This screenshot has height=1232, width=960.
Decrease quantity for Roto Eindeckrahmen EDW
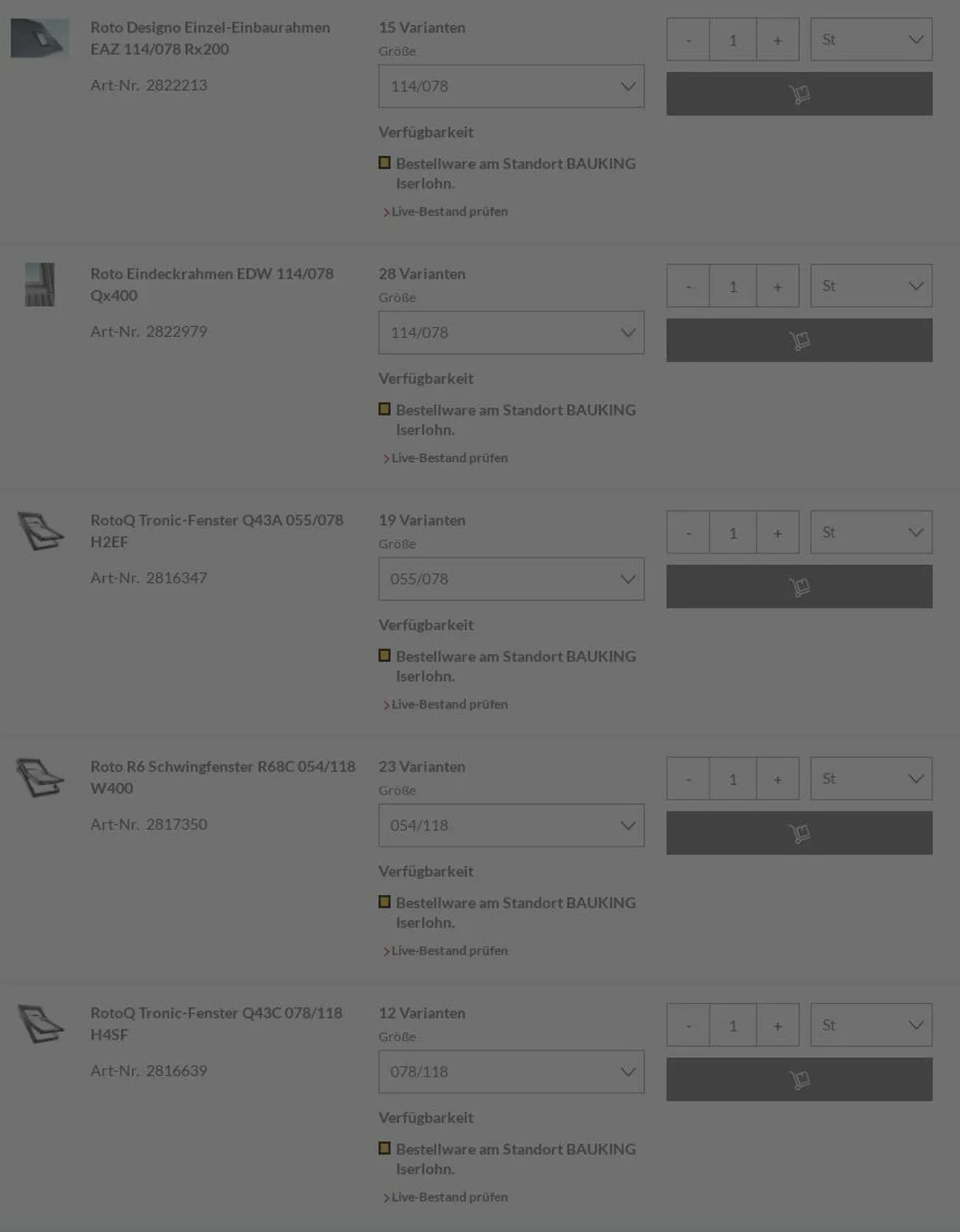(x=688, y=286)
